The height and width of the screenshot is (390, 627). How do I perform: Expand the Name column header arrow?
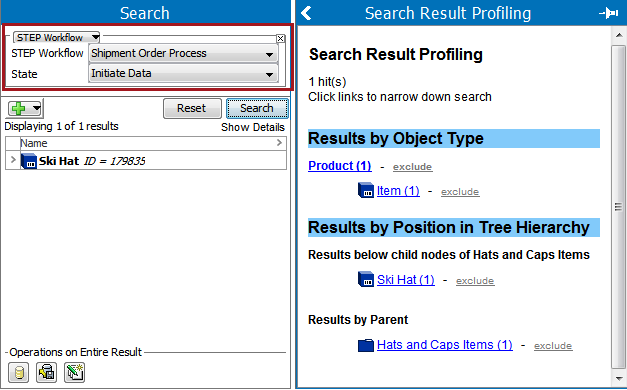click(x=279, y=143)
